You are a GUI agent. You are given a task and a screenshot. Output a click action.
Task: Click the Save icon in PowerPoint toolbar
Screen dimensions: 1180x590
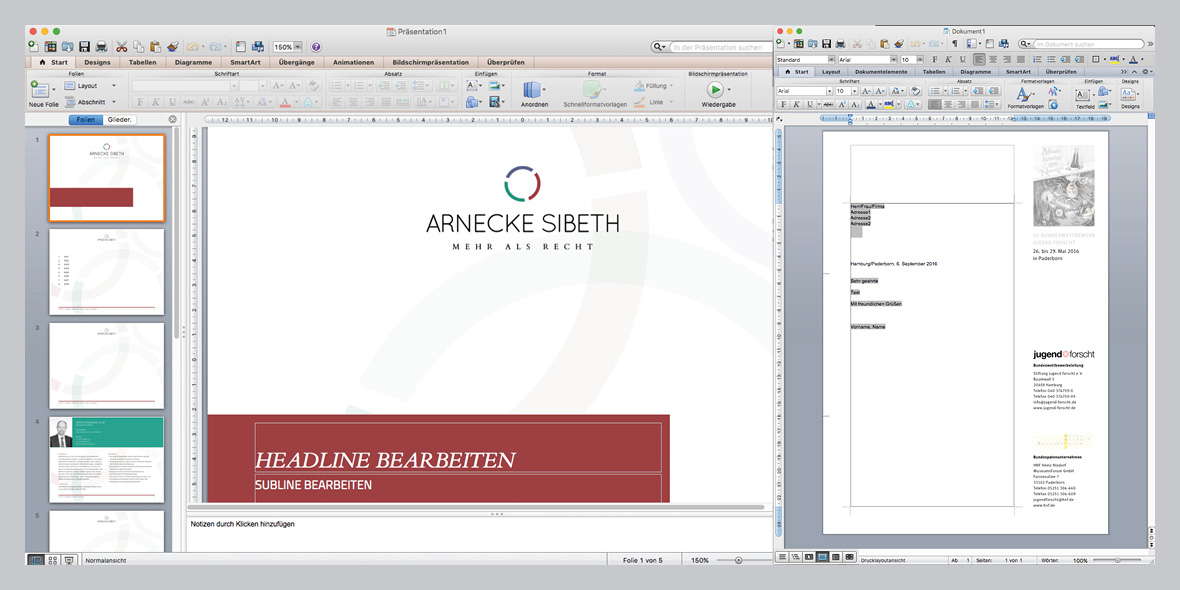click(84, 47)
